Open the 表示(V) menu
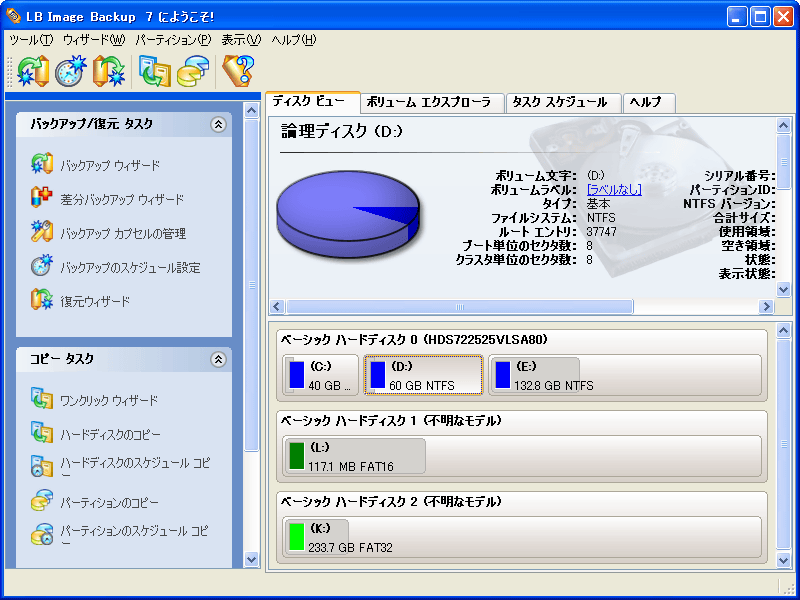 241,40
